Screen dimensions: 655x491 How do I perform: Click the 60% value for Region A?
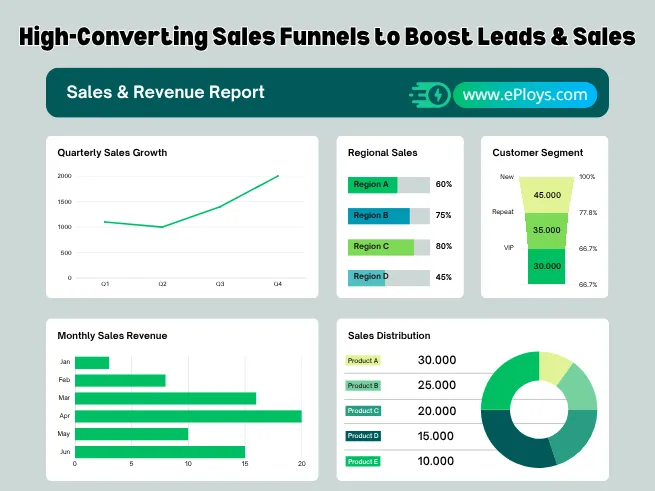(x=444, y=184)
